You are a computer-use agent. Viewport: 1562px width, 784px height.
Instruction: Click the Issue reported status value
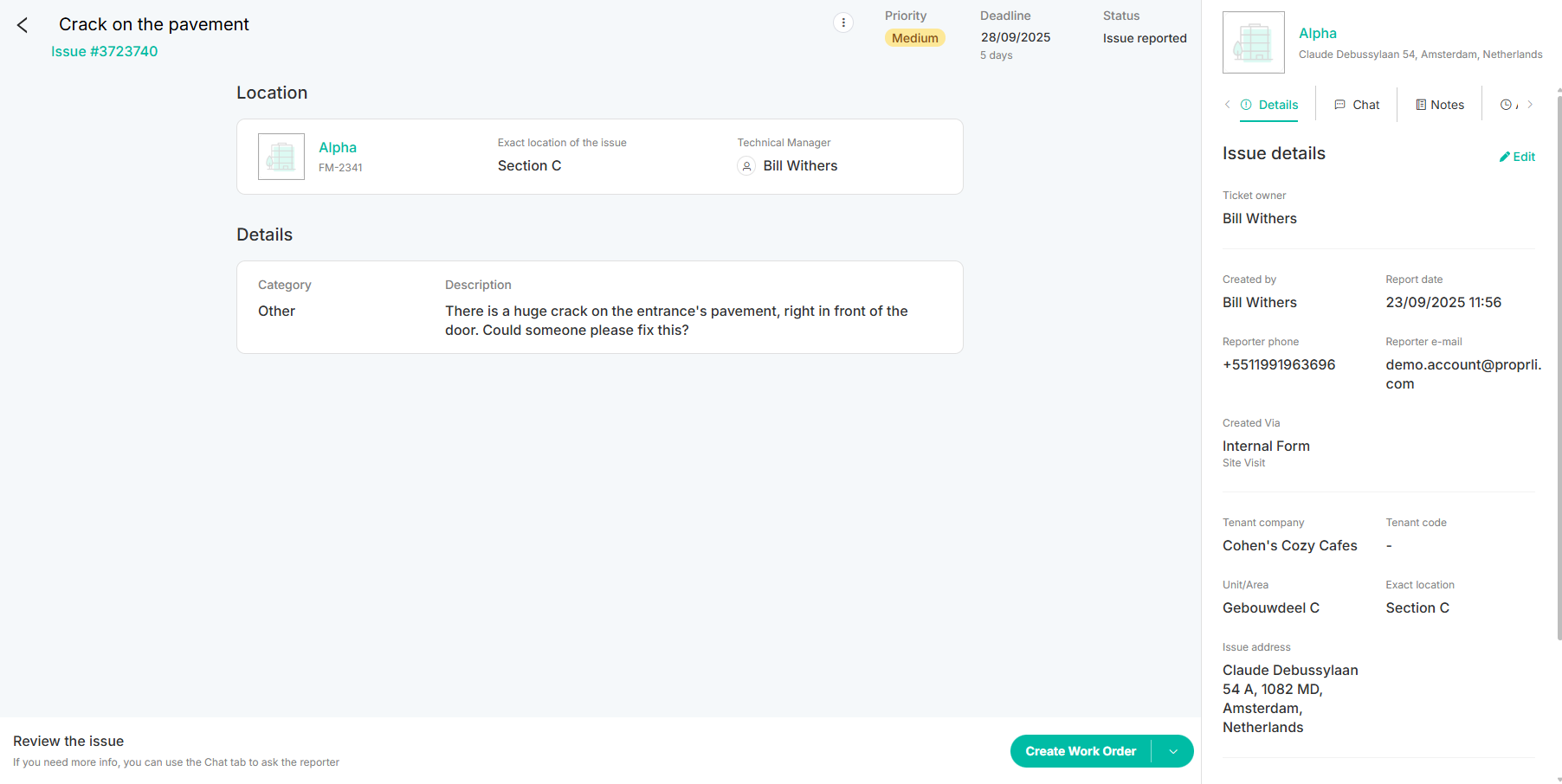pos(1144,38)
